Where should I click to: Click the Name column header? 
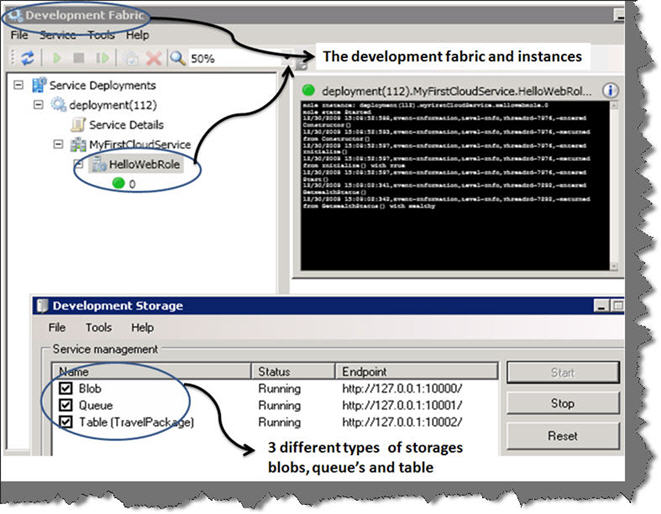click(x=152, y=371)
